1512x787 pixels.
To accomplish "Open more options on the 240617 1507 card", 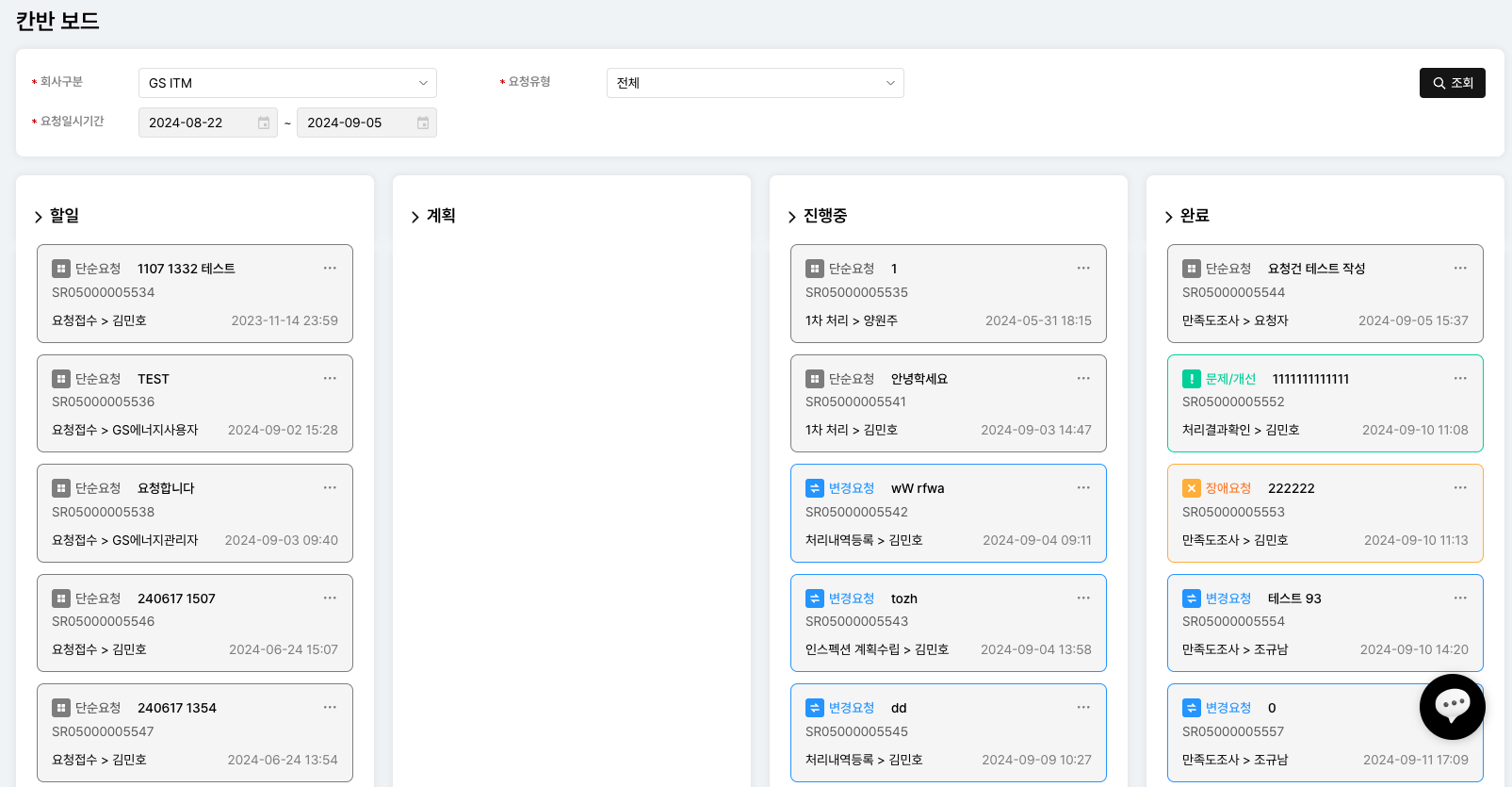I will (330, 598).
